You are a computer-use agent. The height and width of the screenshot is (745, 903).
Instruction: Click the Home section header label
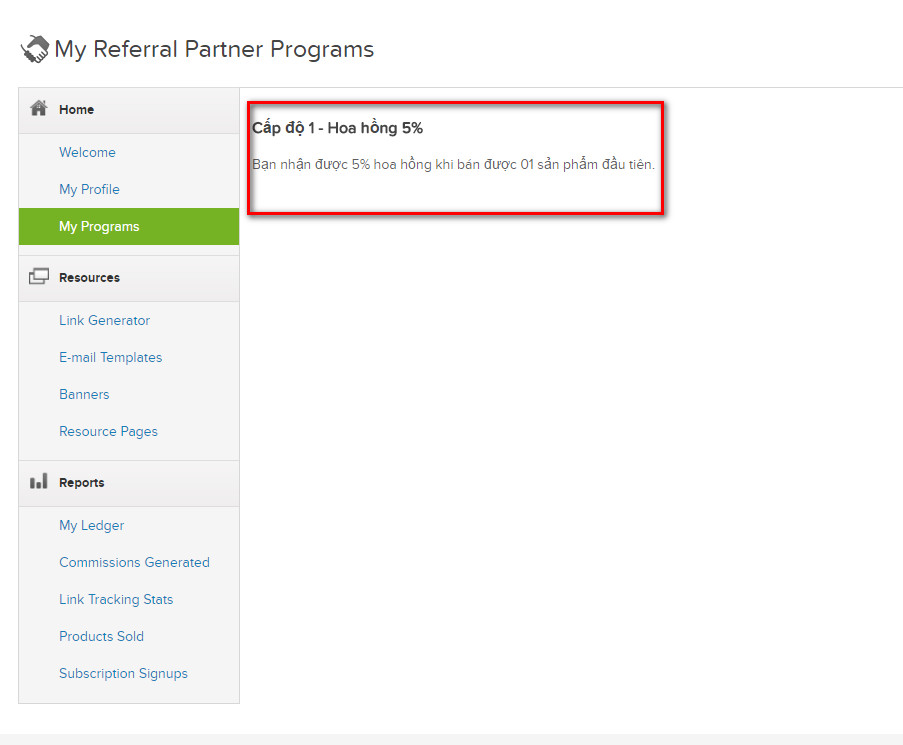coord(76,109)
